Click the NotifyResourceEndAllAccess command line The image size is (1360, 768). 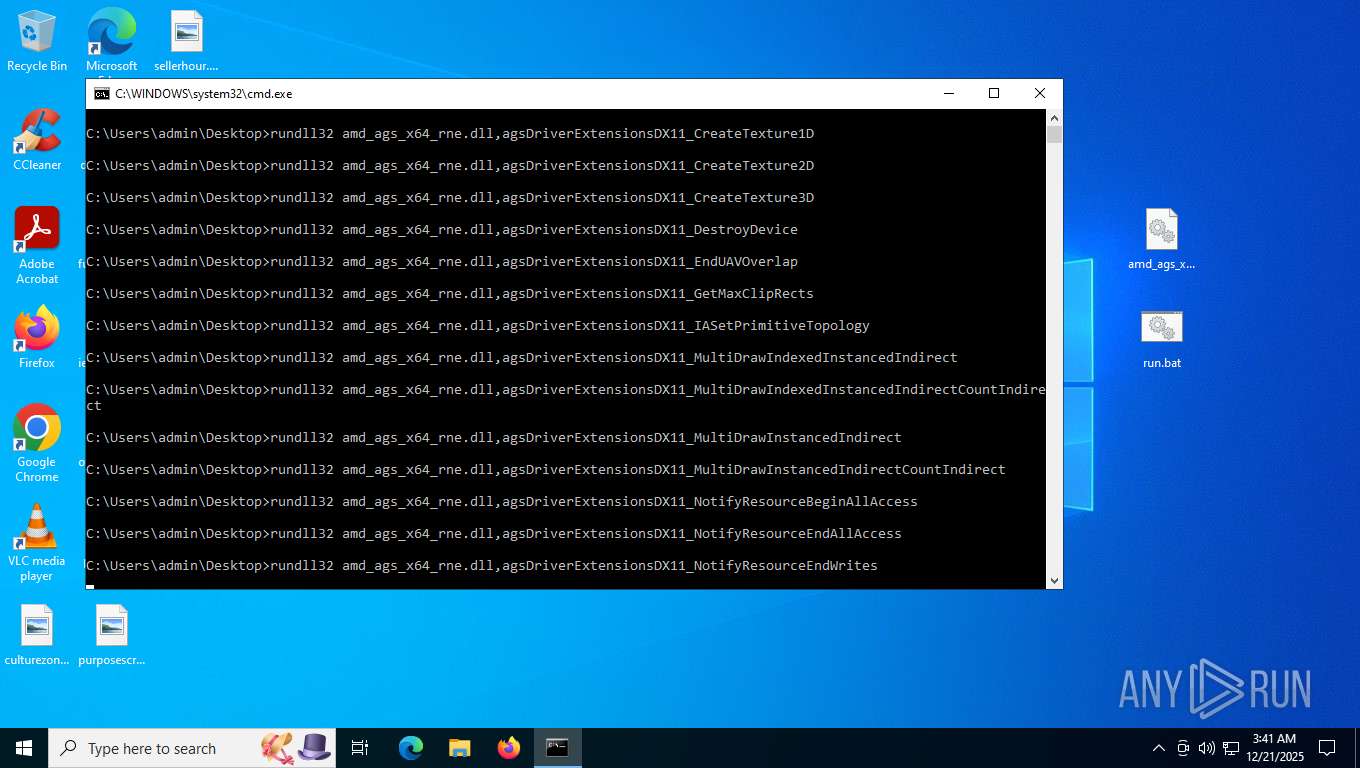(494, 534)
